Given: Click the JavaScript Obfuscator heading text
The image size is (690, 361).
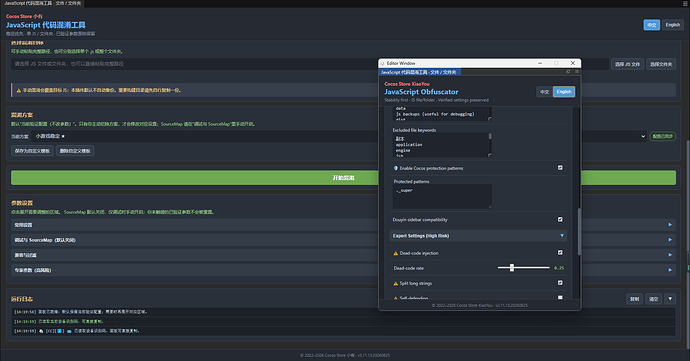Looking at the screenshot, I should pyautogui.click(x=421, y=92).
